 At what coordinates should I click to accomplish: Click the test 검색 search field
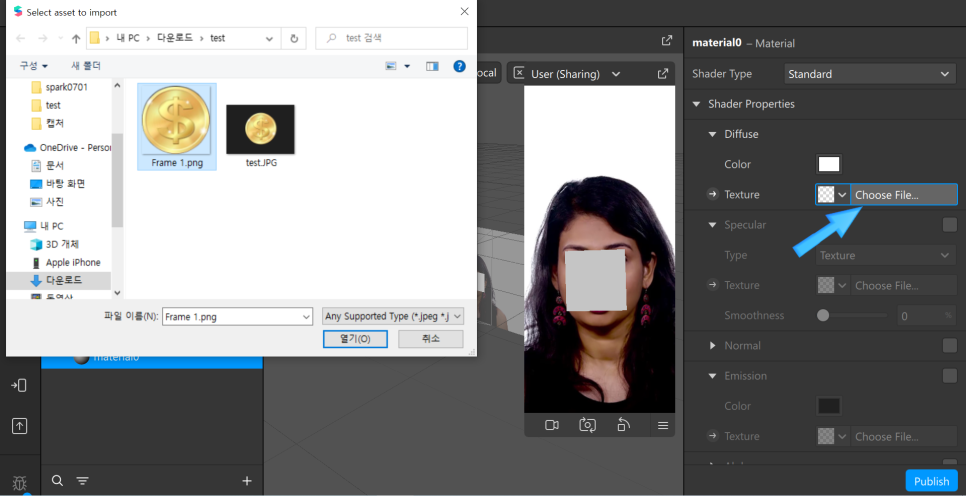pyautogui.click(x=391, y=38)
